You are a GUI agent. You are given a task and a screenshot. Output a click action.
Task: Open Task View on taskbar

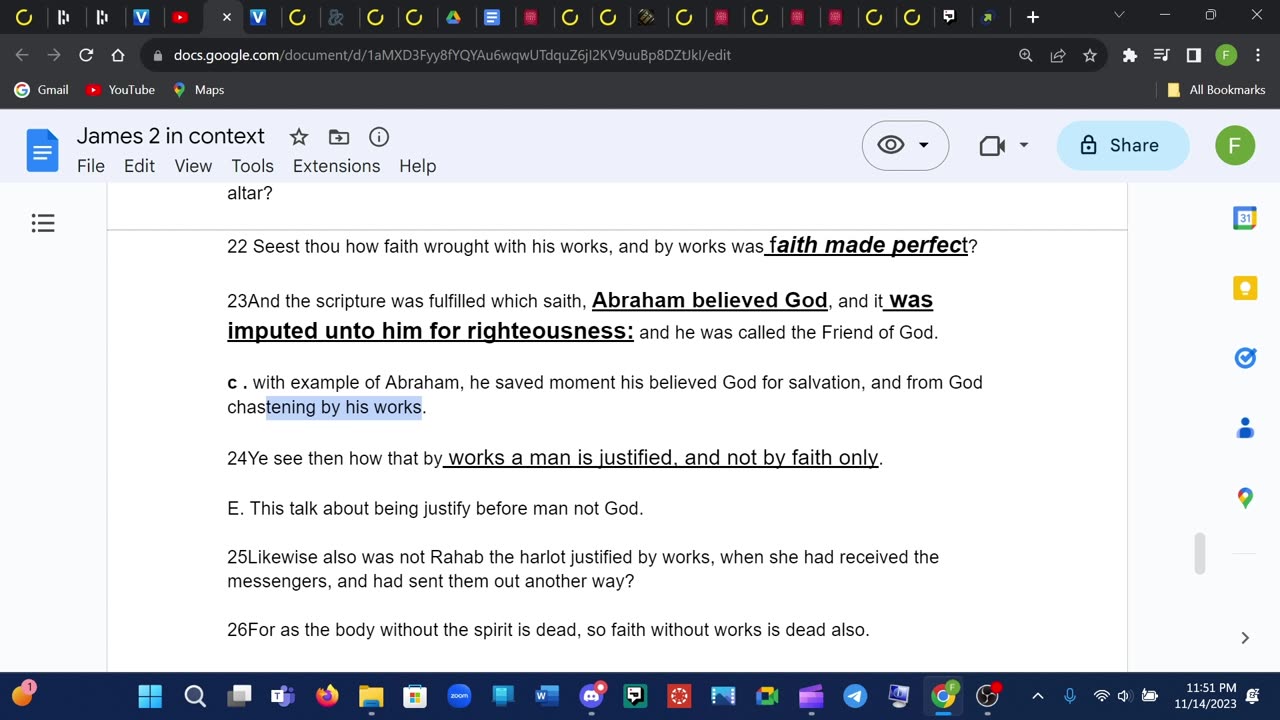tap(239, 696)
